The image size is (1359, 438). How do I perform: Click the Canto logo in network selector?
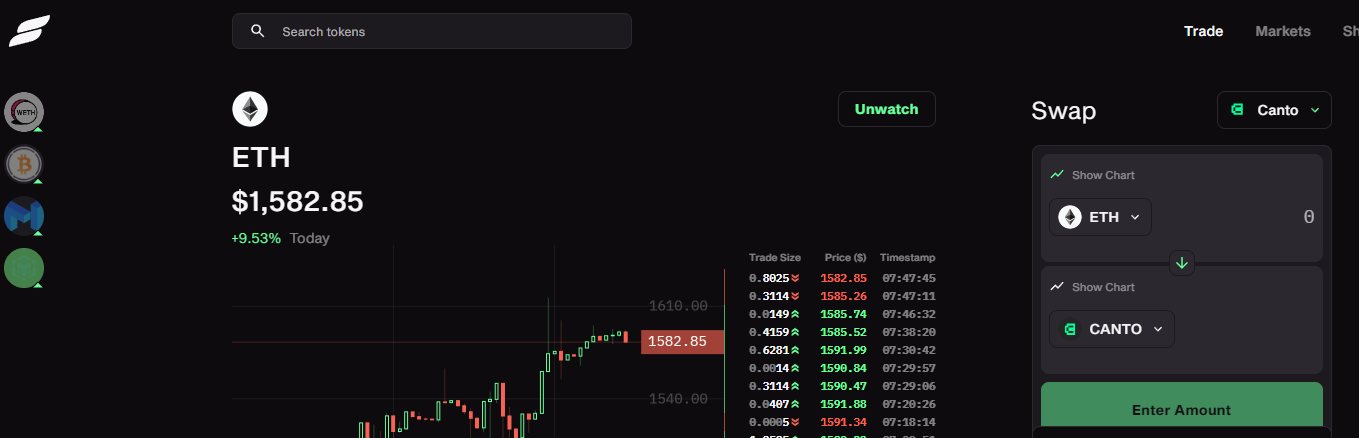coord(1238,110)
